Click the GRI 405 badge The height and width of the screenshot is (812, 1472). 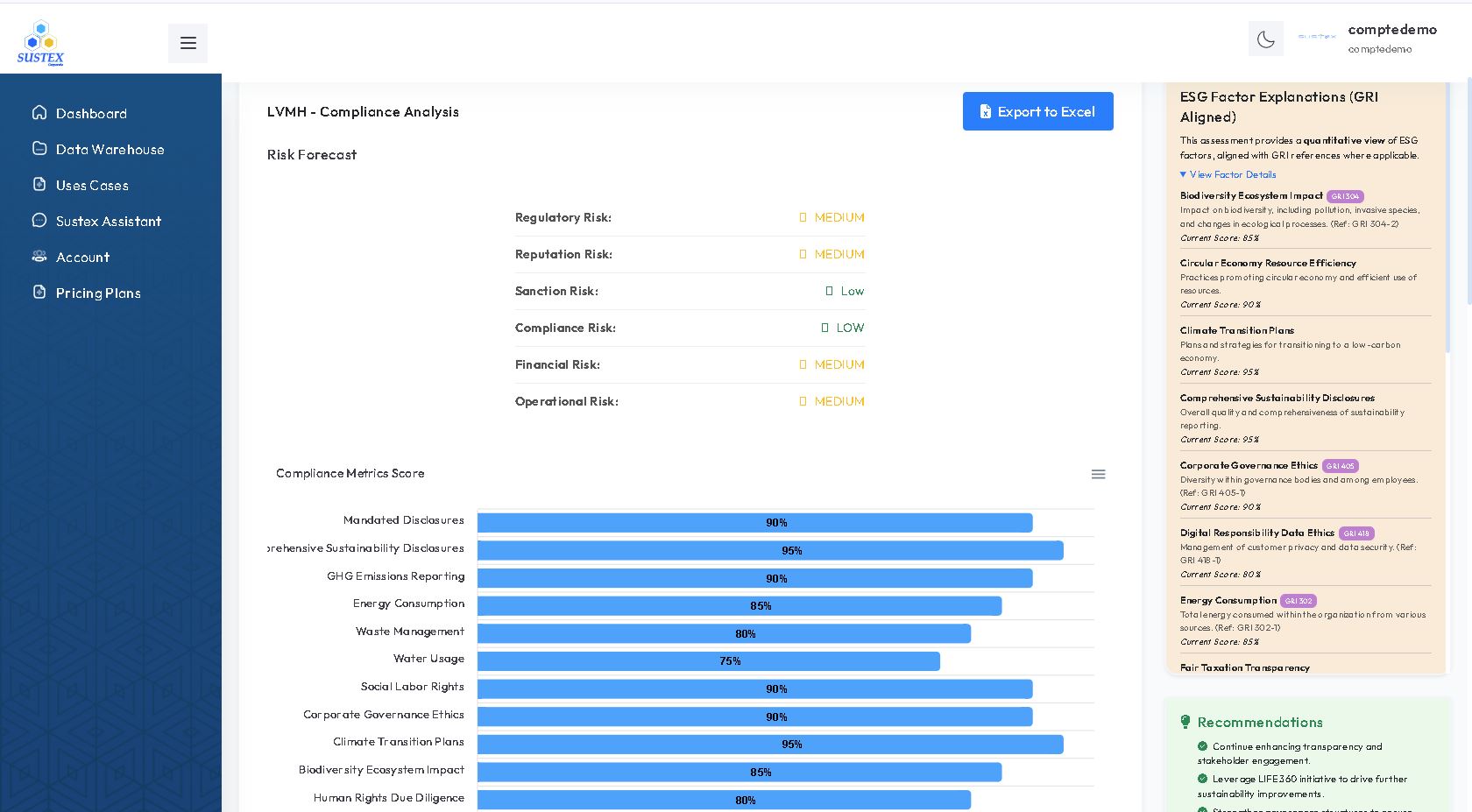[1341, 466]
